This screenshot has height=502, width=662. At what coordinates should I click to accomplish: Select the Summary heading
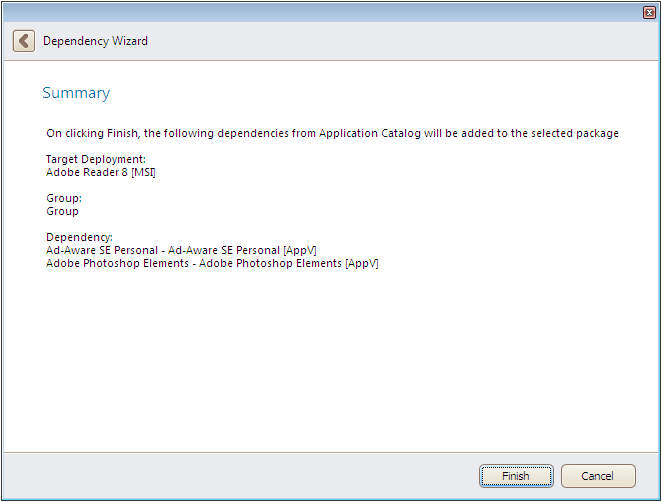(76, 93)
